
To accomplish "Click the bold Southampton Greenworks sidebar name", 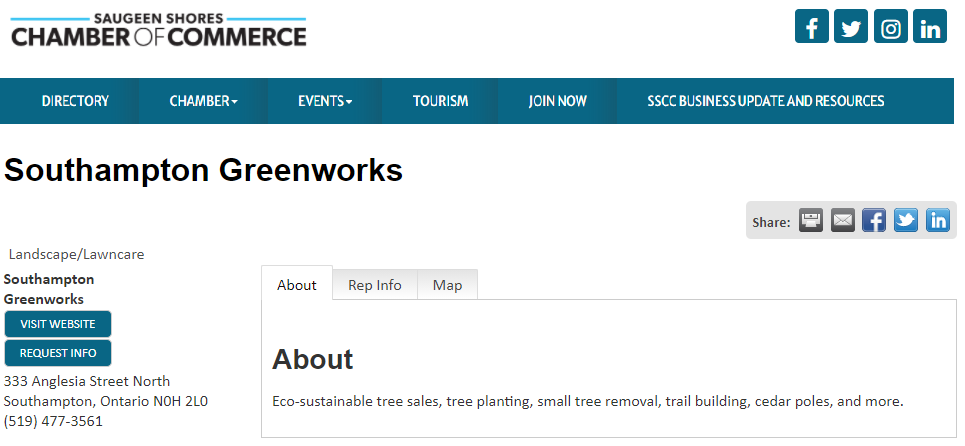I will click(49, 289).
